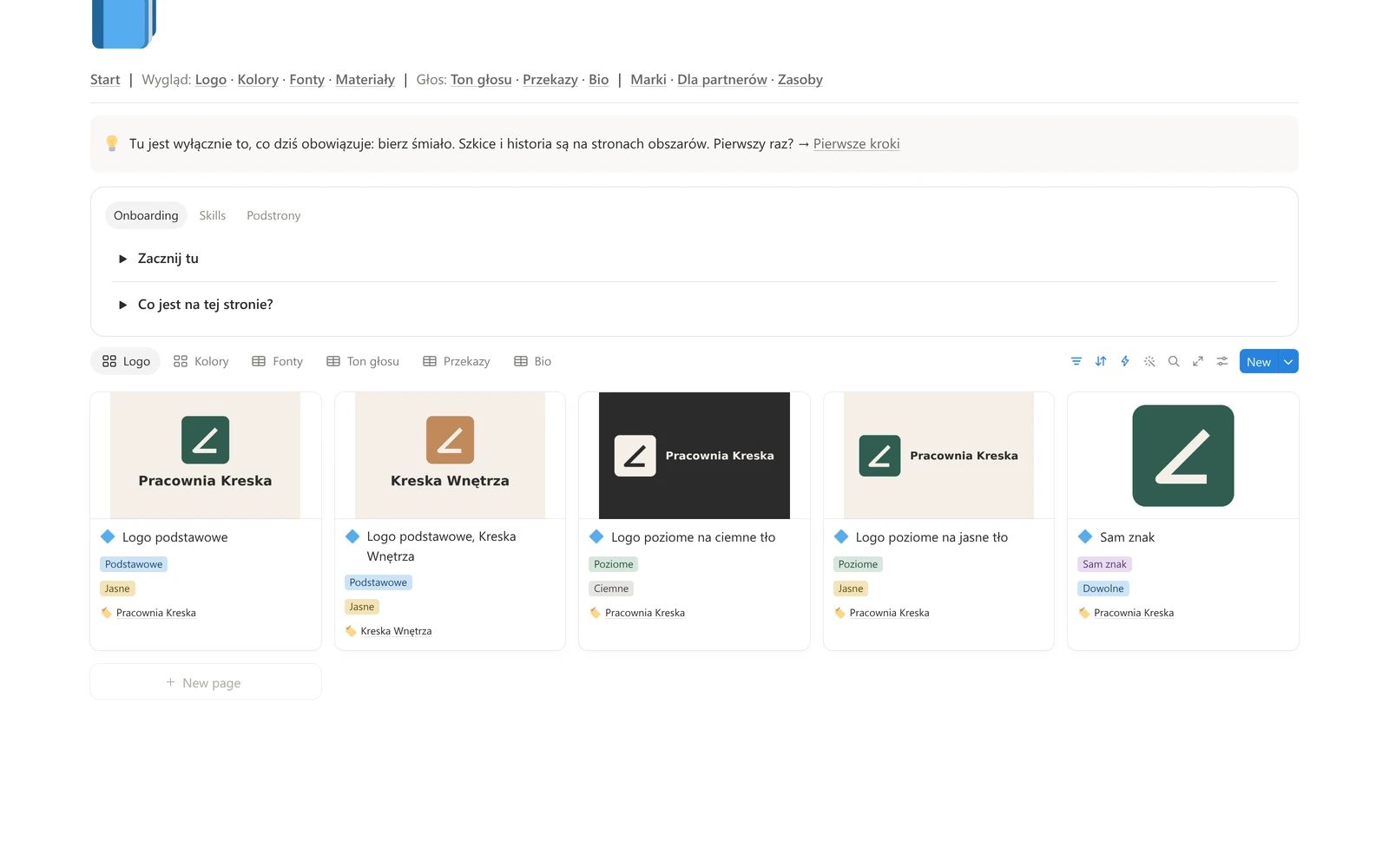Image resolution: width=1389 pixels, height=868 pixels.
Task: Expand the Zacznij tu toggle
Action: (123, 259)
